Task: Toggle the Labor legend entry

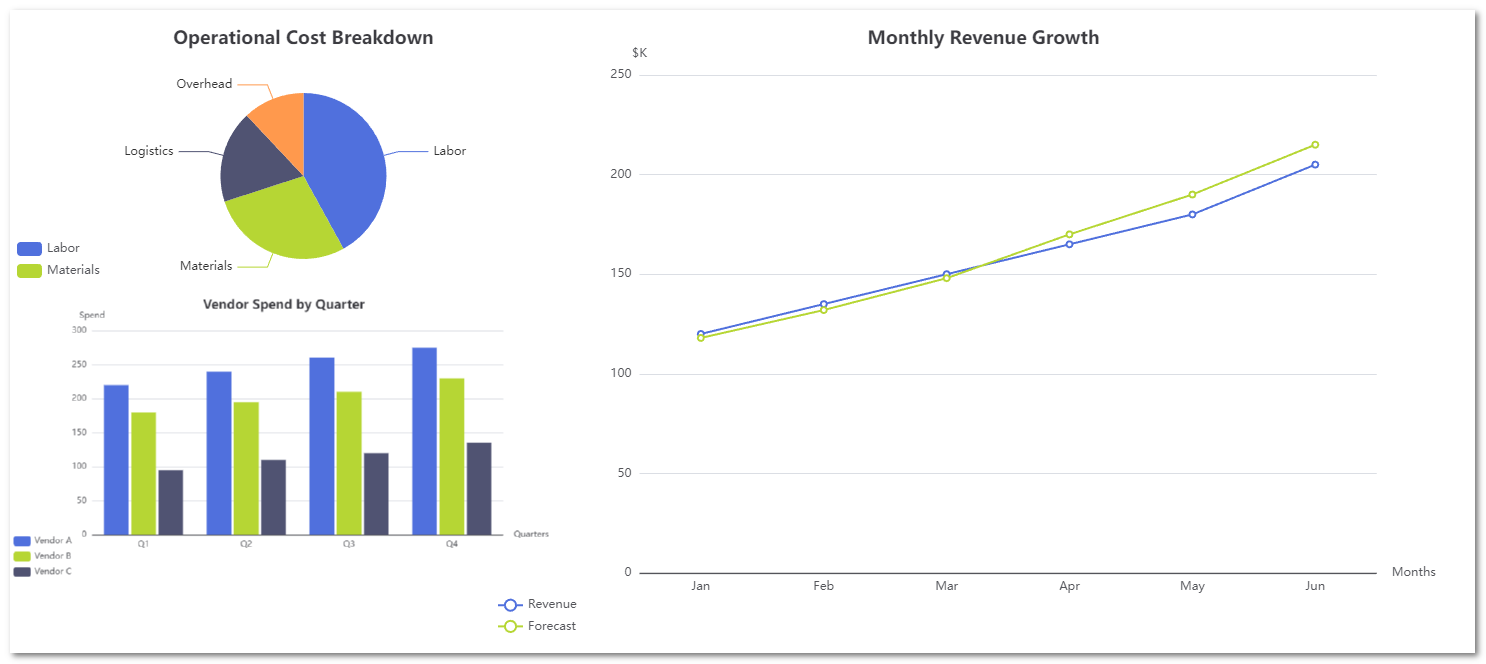Action: (48, 248)
